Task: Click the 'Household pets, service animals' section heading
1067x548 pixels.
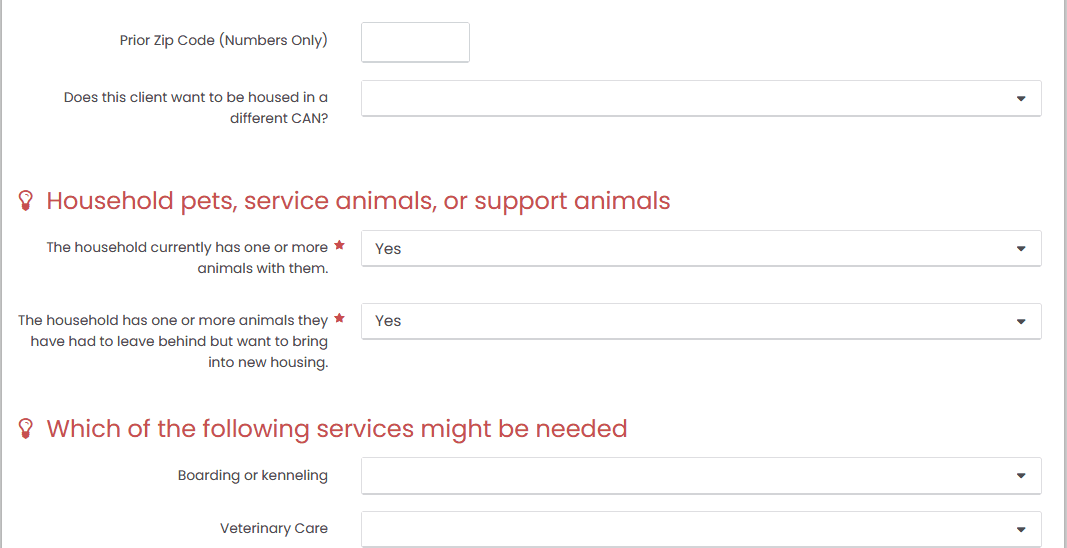Action: pyautogui.click(x=358, y=201)
